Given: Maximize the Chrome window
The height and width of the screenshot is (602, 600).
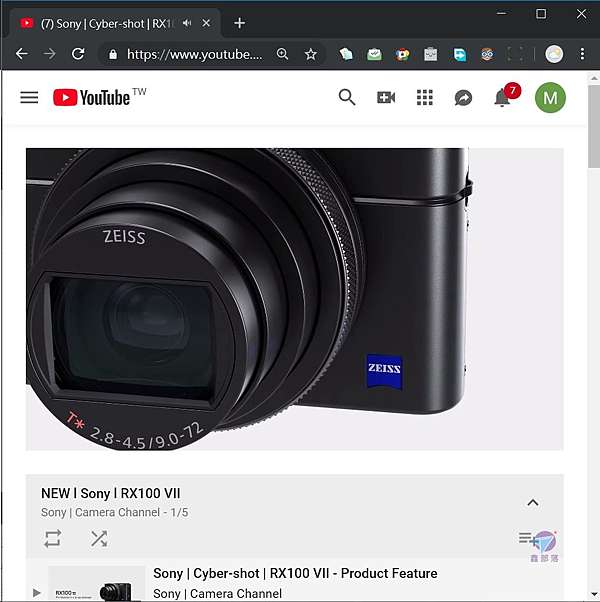Looking at the screenshot, I should [541, 14].
